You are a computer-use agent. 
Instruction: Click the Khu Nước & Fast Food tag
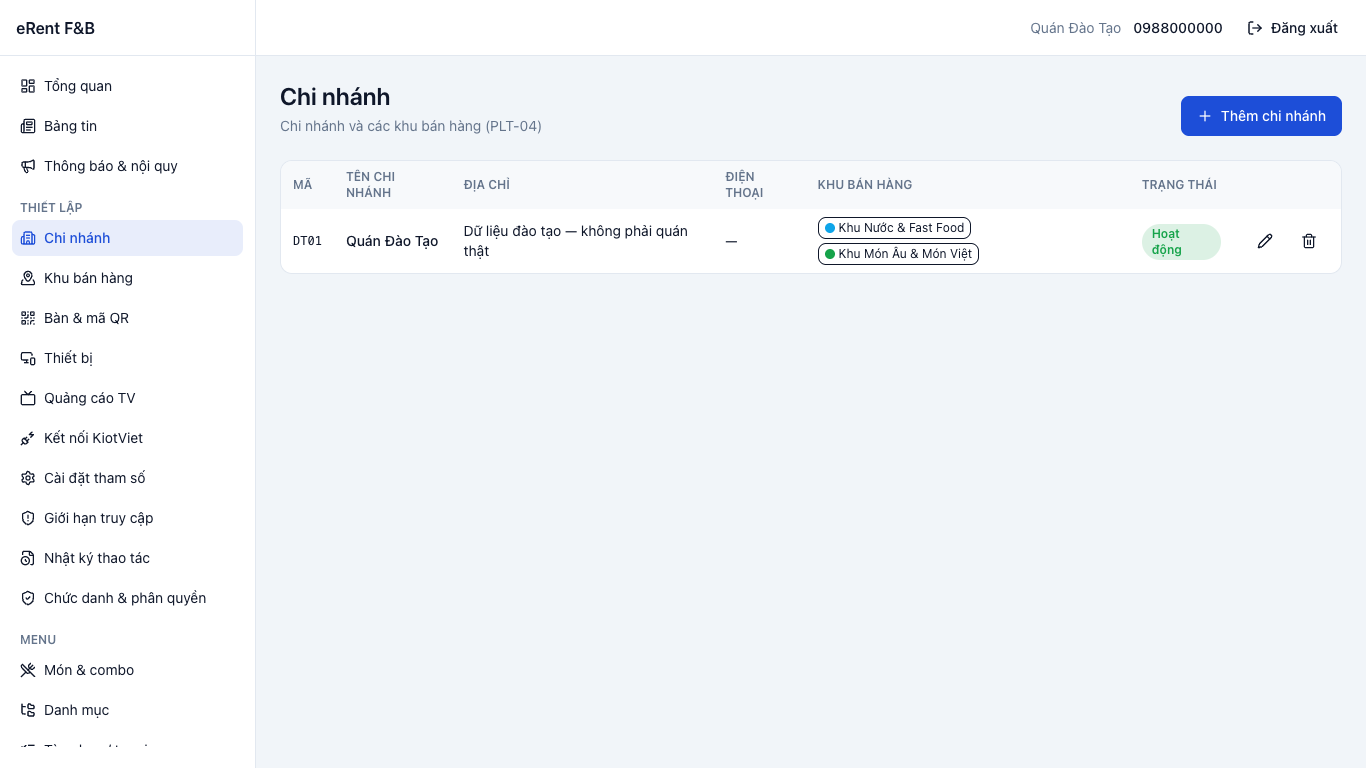[894, 228]
